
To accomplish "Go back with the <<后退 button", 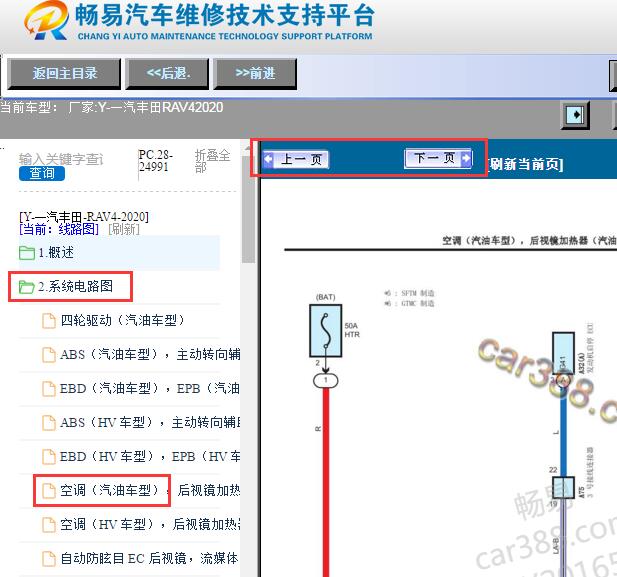I will coord(167,74).
